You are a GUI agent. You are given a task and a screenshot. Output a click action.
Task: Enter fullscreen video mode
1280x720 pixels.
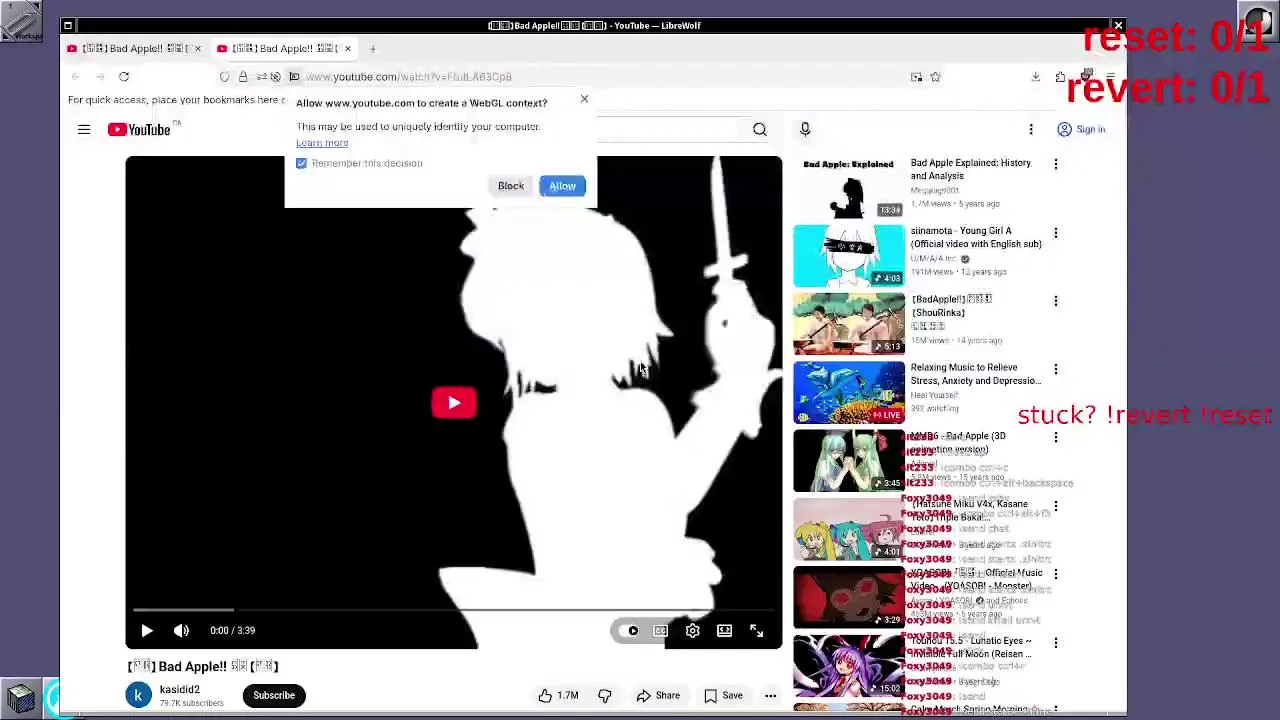tap(756, 630)
